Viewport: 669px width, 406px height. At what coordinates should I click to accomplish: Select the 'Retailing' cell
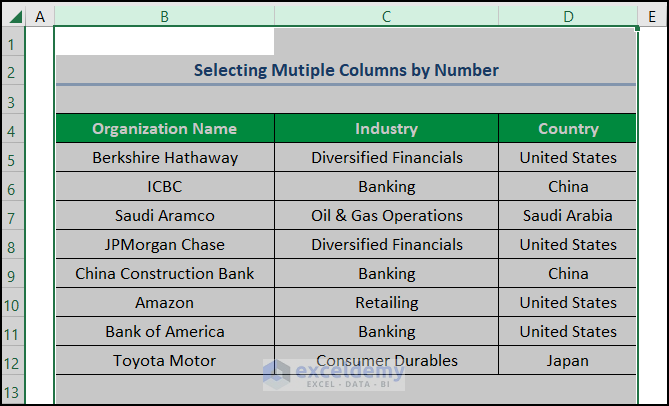tap(386, 303)
